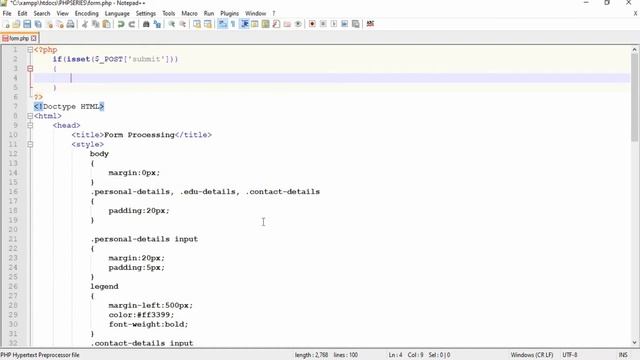Click the color:#ff3399; line
The width and height of the screenshot is (640, 360).
click(141, 315)
